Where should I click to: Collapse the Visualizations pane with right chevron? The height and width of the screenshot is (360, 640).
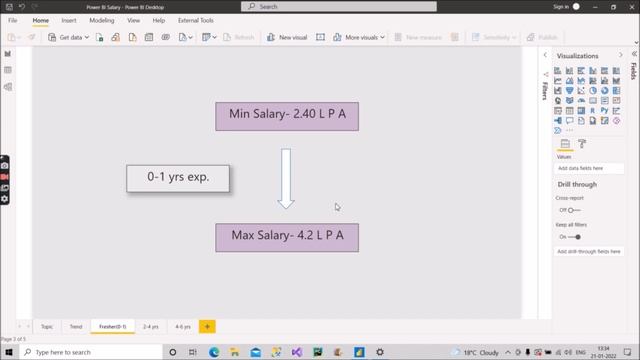click(x=621, y=55)
